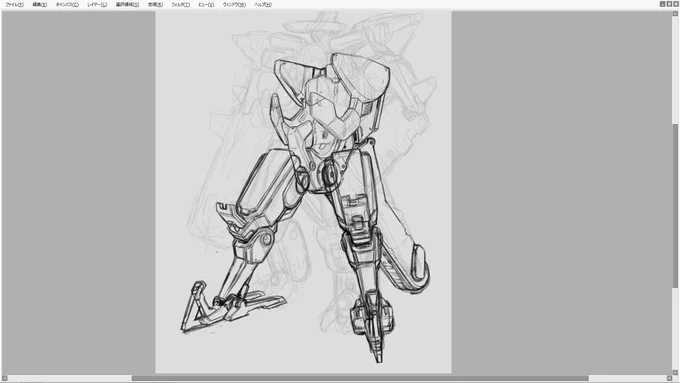The image size is (680, 383).
Task: Open the ヘルプ (Help) menu
Action: pyautogui.click(x=263, y=5)
